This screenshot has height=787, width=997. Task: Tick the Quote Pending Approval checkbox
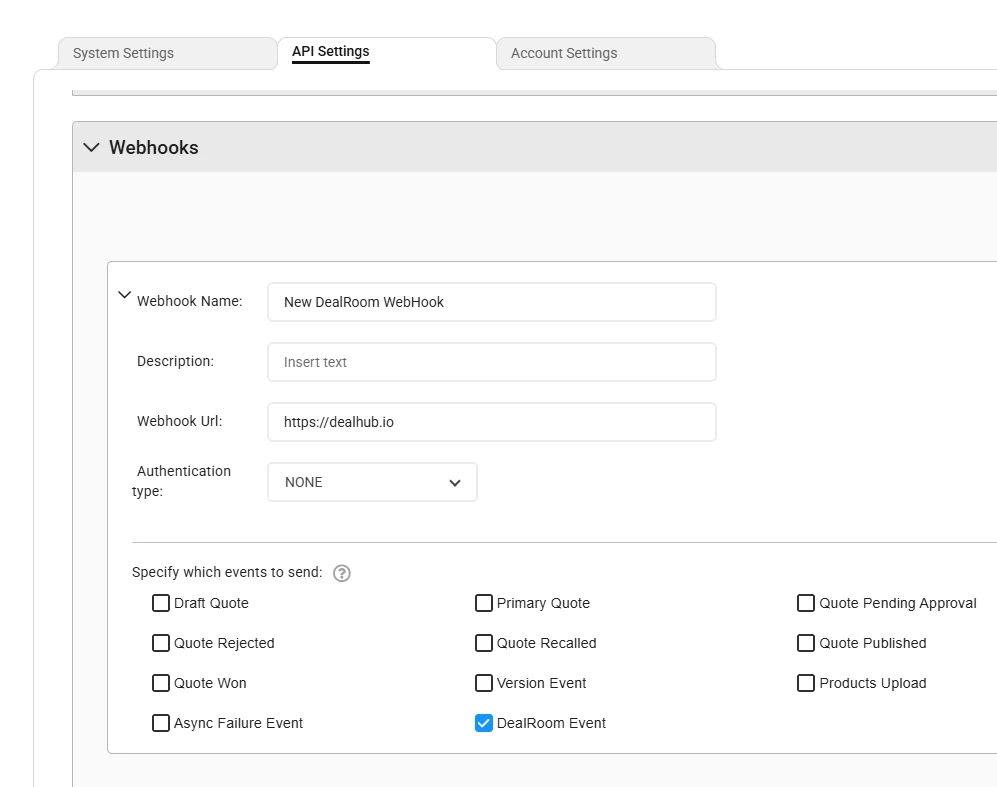tap(806, 603)
